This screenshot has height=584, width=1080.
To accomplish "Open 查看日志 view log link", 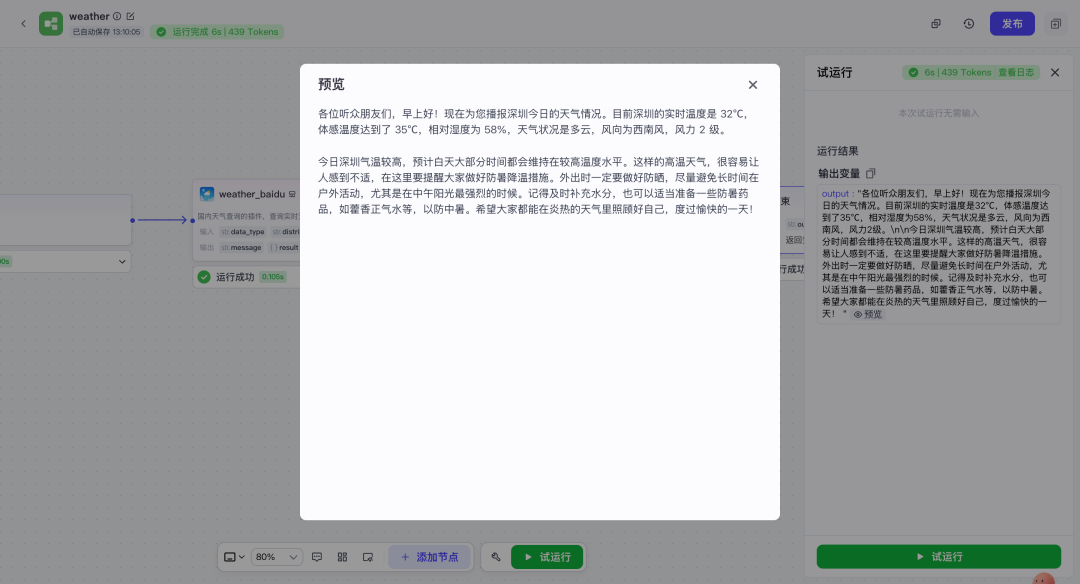I will click(x=1016, y=72).
